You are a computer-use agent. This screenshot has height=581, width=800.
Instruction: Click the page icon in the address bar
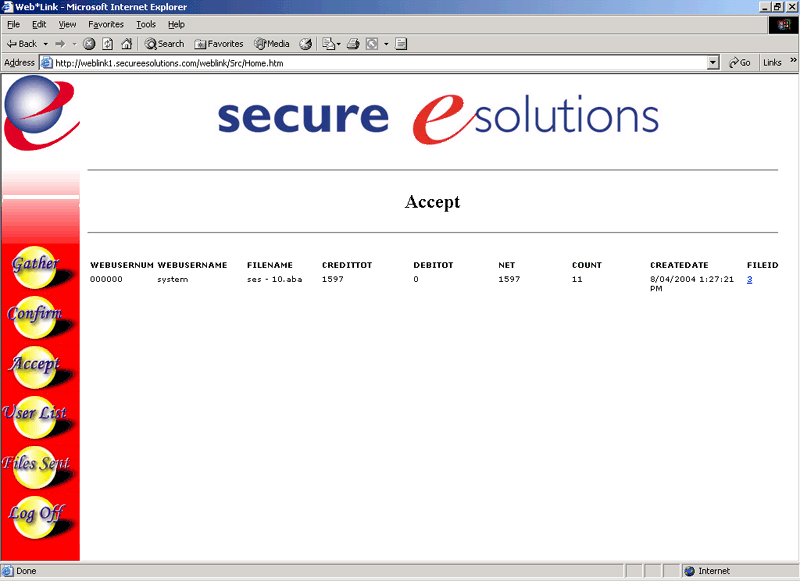[46, 63]
